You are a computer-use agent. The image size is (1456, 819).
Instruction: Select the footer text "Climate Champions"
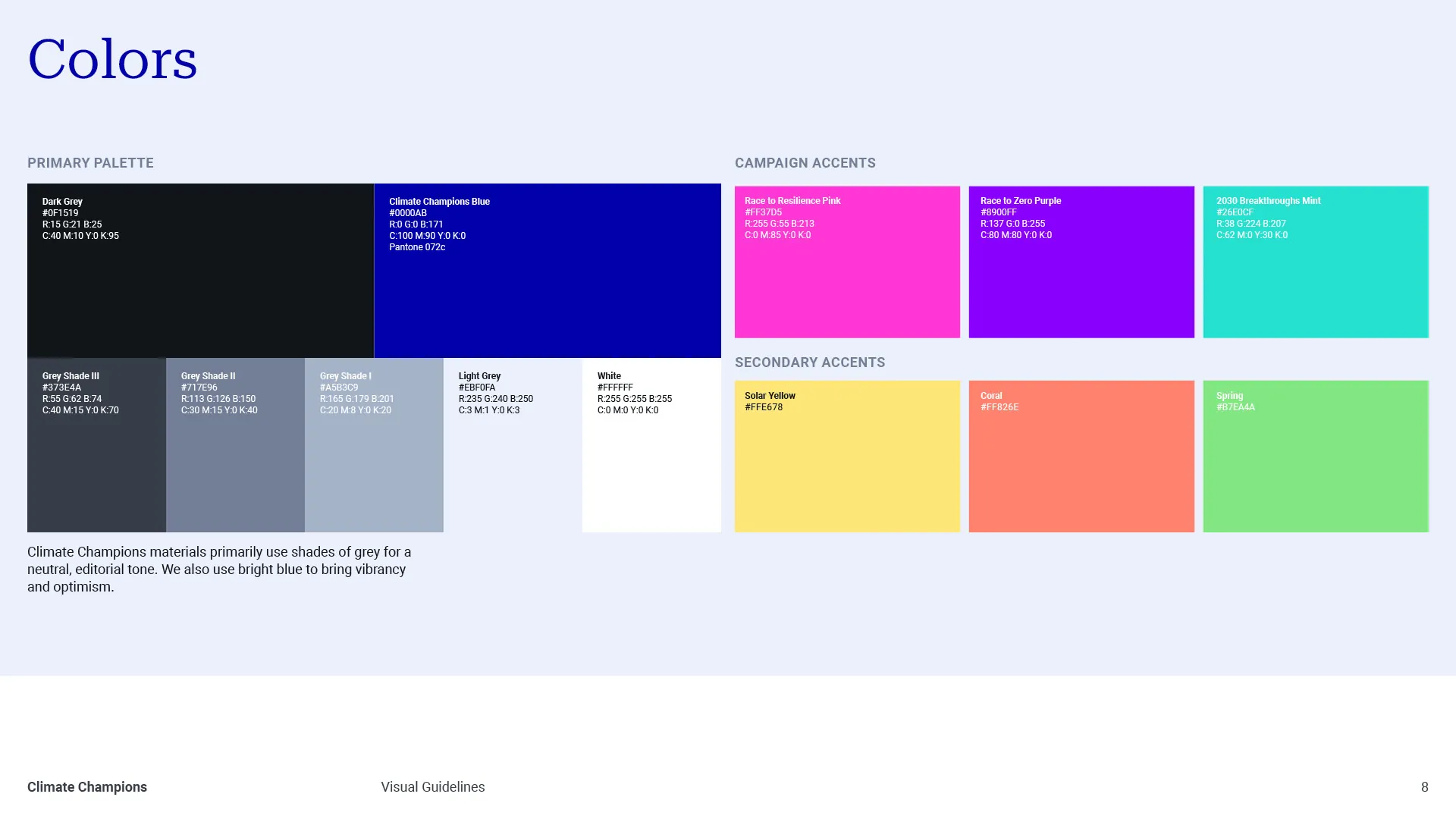pos(87,787)
